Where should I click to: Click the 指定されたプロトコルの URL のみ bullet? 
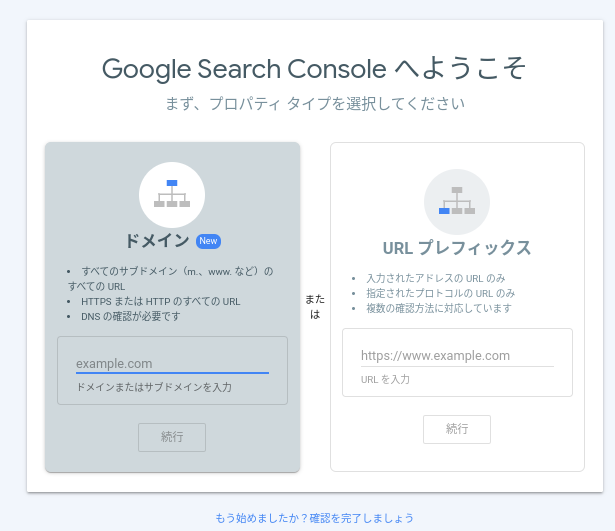point(440,293)
